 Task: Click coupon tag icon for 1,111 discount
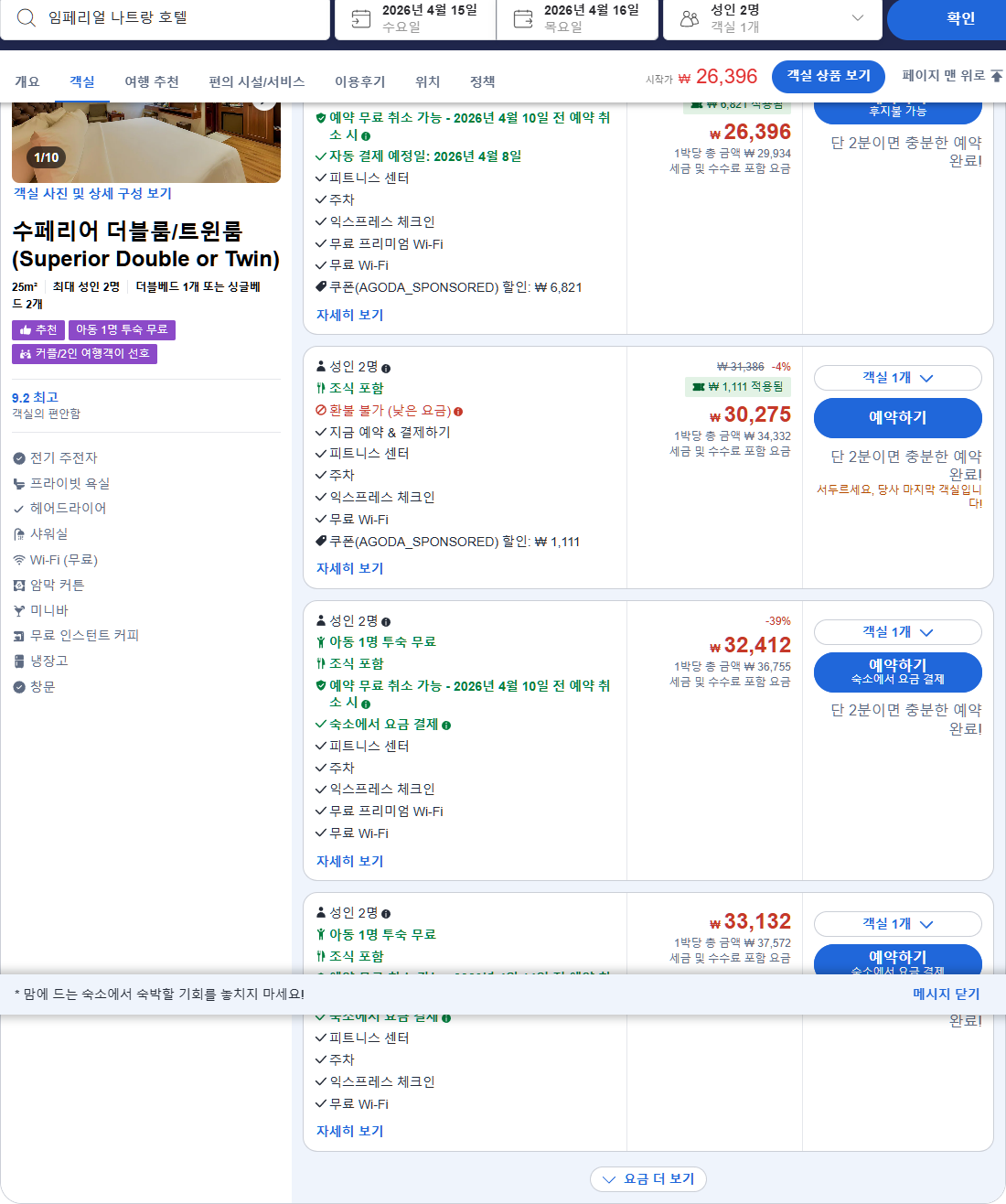321,542
